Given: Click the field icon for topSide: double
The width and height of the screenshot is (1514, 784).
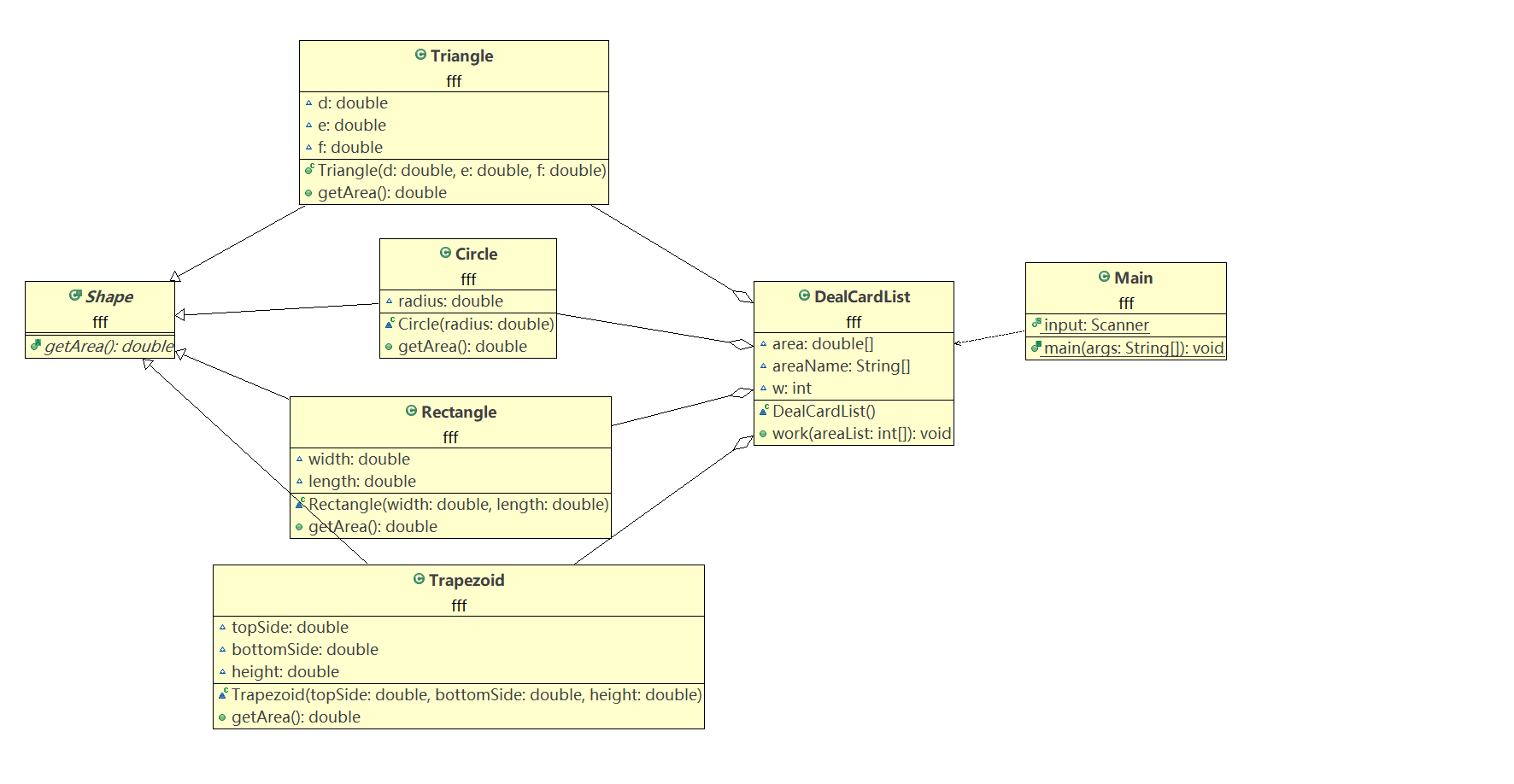Looking at the screenshot, I should click(222, 628).
